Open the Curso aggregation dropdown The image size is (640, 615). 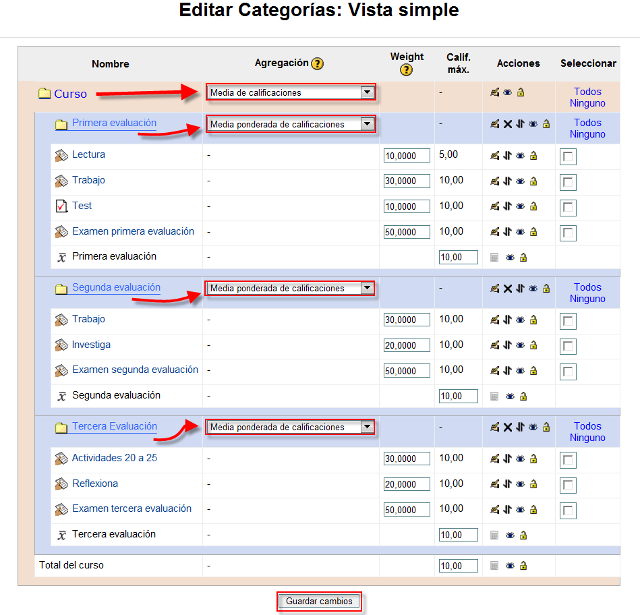(x=290, y=93)
